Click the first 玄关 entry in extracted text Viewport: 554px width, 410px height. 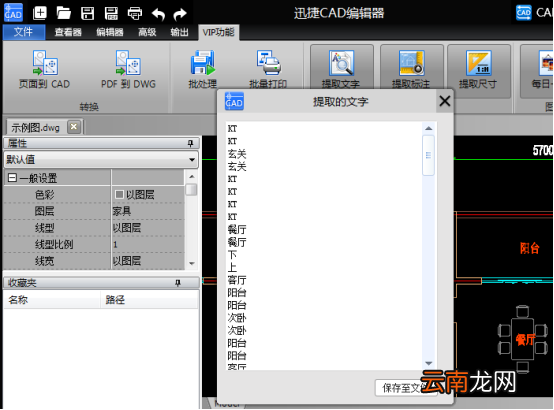[x=237, y=154]
